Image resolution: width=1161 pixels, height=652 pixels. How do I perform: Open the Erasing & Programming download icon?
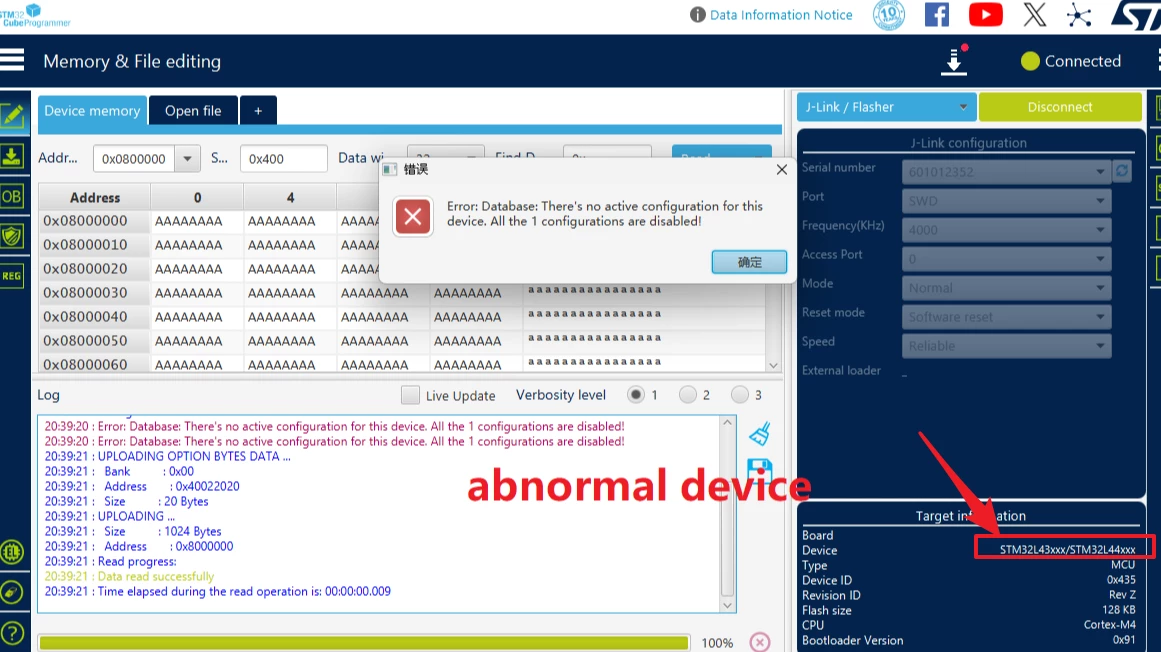point(12,155)
